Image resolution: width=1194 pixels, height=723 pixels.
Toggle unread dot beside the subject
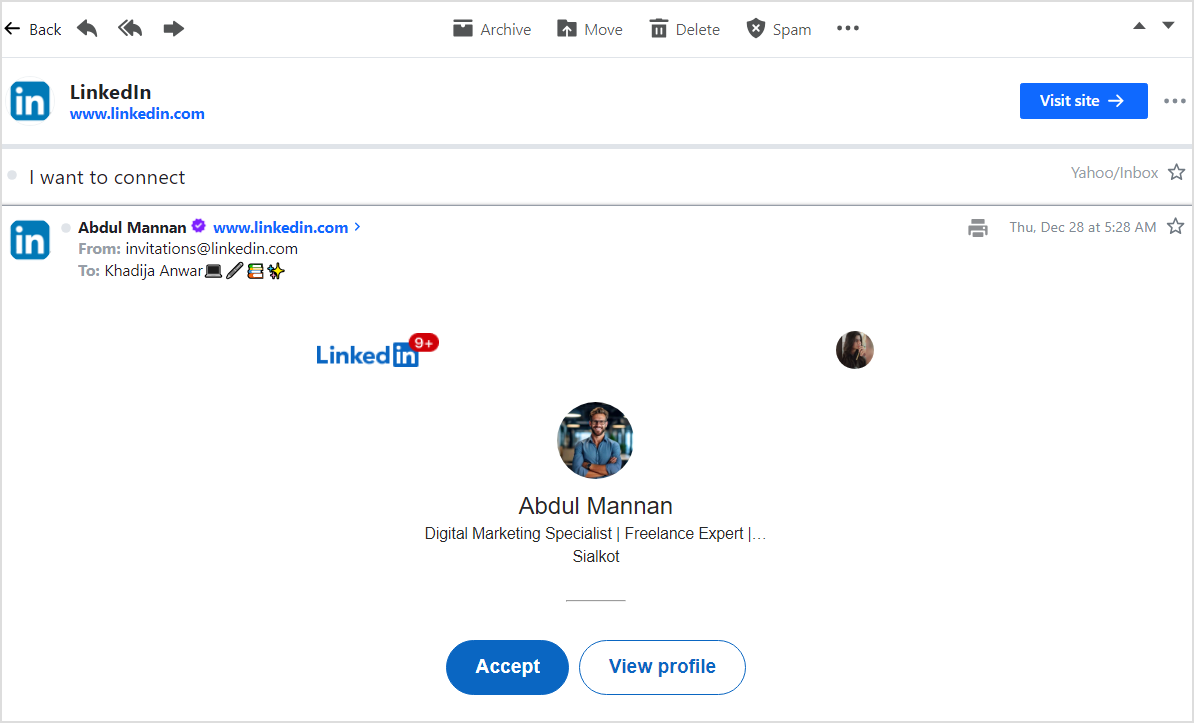point(12,175)
